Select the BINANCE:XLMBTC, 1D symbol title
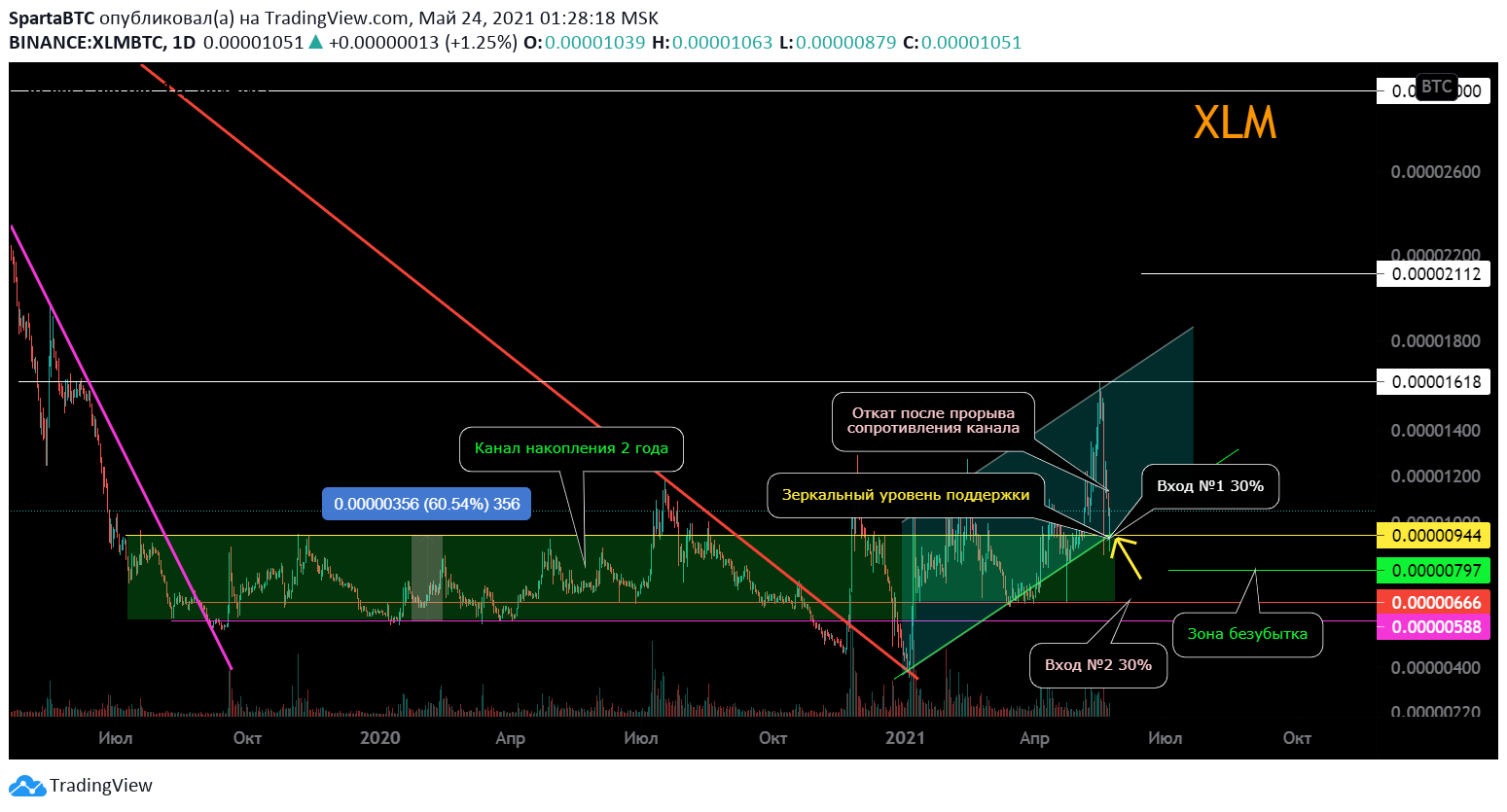The height and width of the screenshot is (812, 1507). (x=102, y=42)
